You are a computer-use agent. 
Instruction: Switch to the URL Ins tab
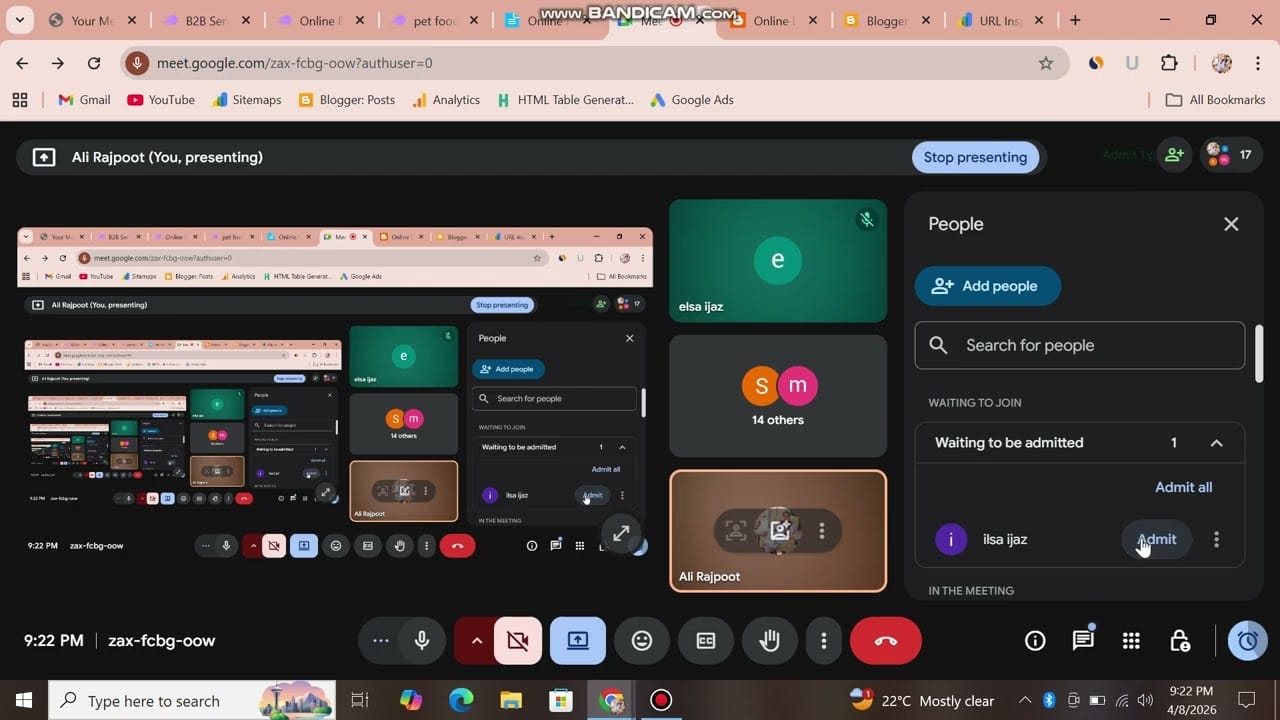[1002, 20]
